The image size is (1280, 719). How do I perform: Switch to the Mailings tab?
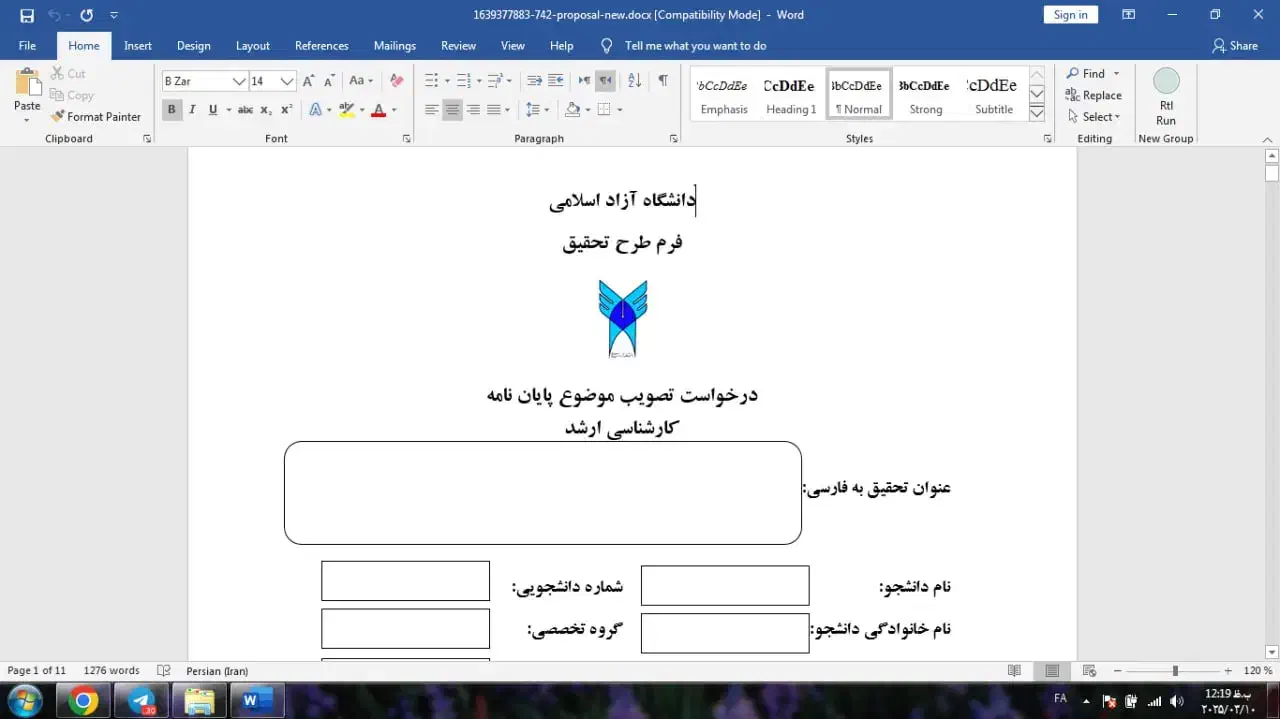point(395,46)
